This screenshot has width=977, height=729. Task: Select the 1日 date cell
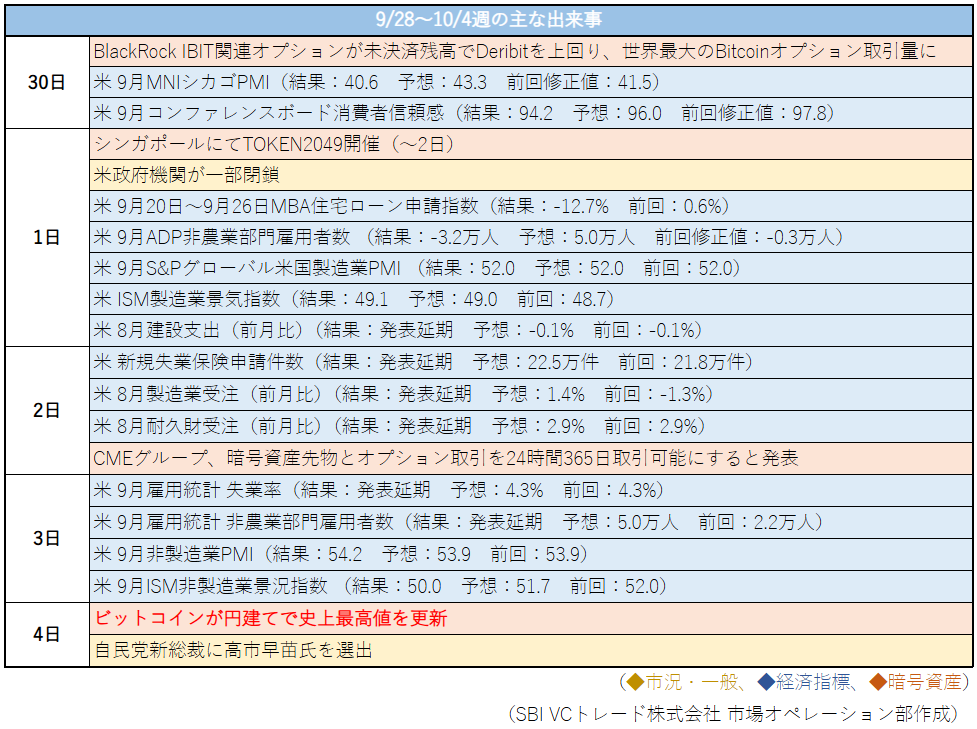47,237
